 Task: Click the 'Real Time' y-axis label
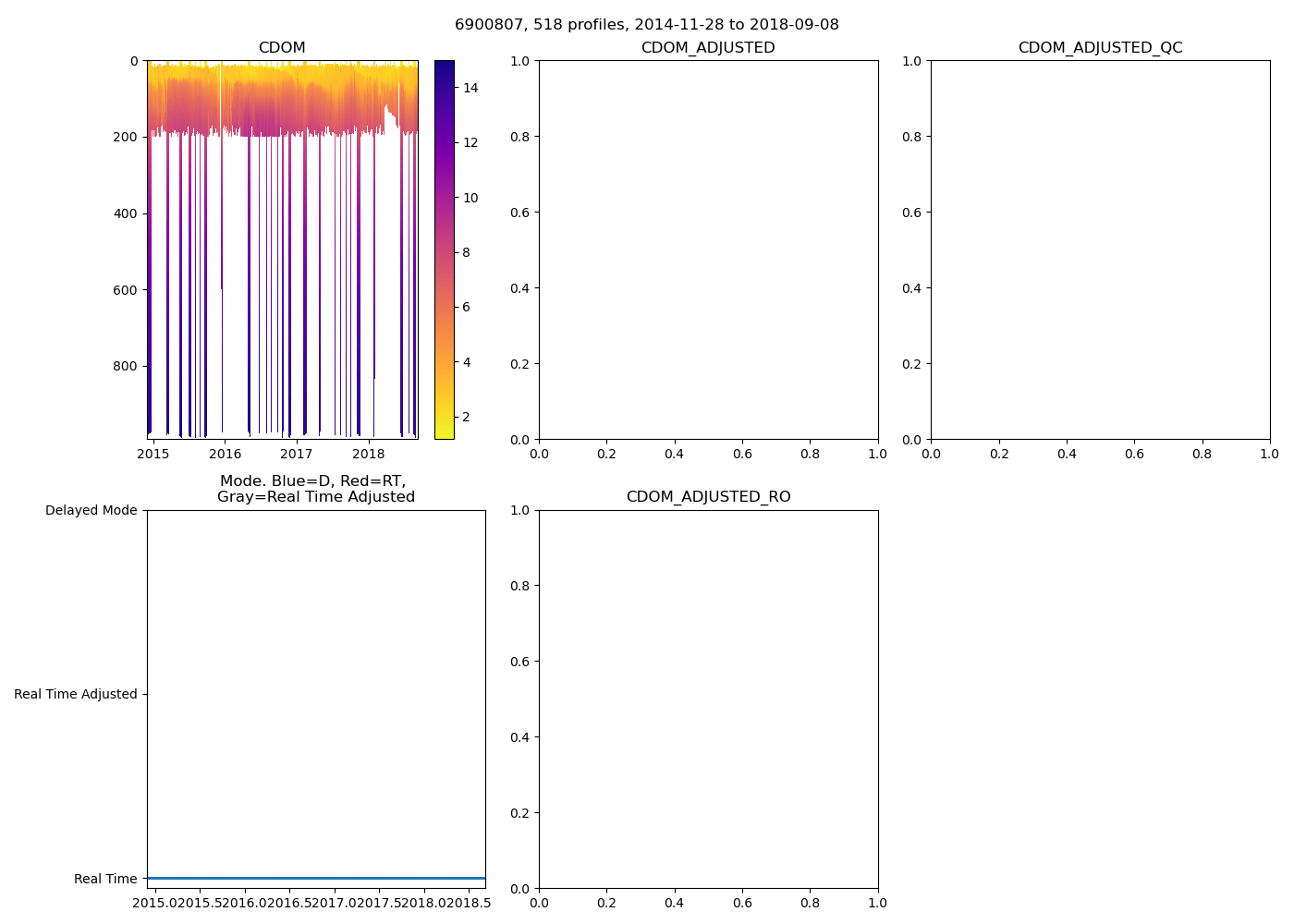105,879
